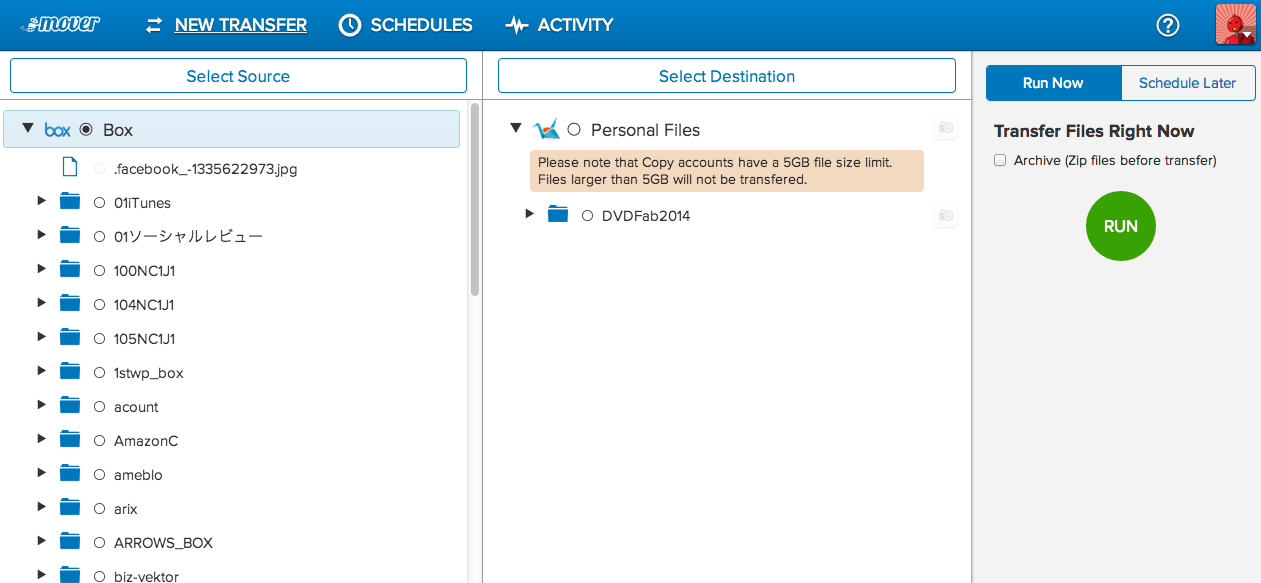Screen dimensions: 1261x583
Task: Select the 01iTunes radio button
Action: point(99,203)
